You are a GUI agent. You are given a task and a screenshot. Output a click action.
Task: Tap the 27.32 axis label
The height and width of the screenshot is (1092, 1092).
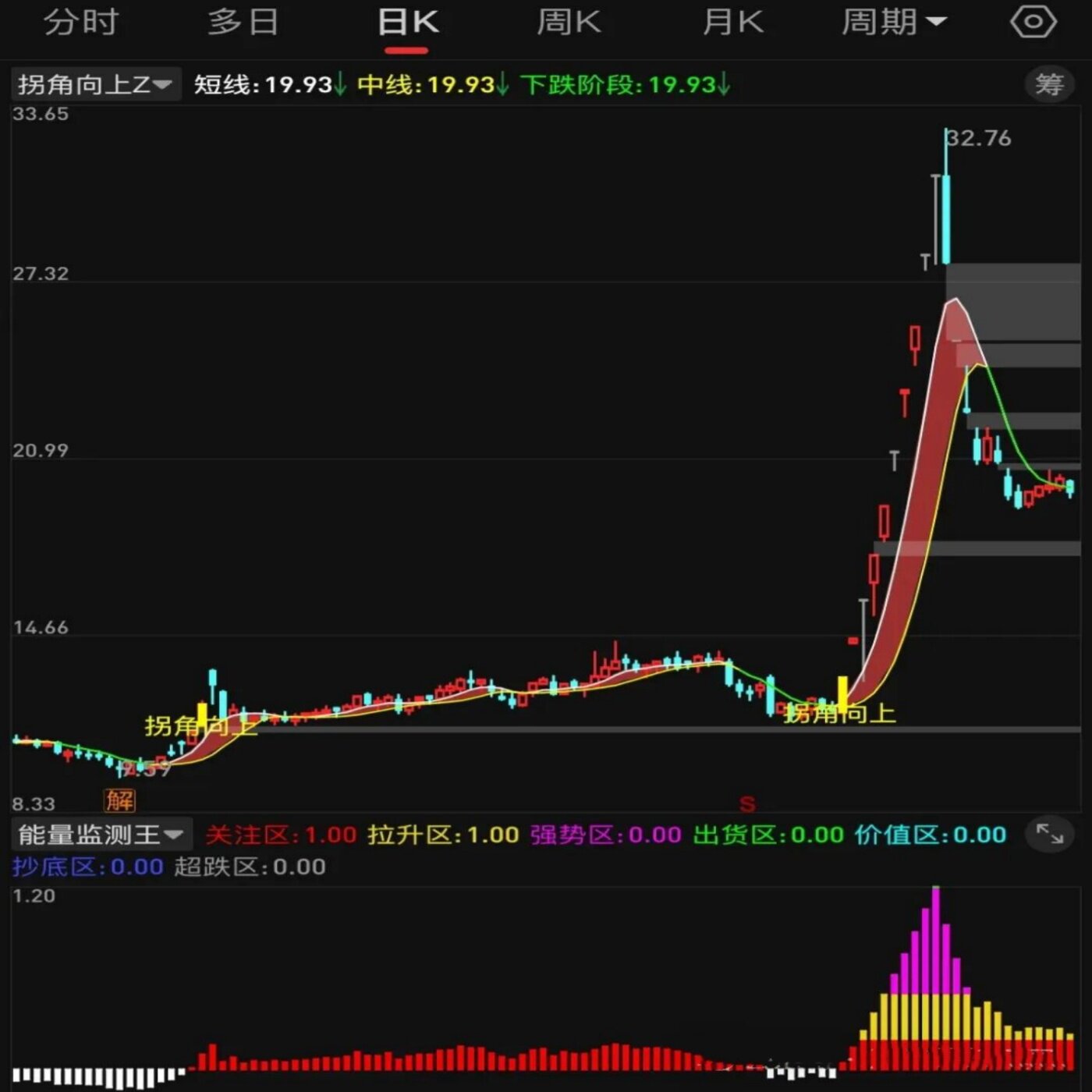(41, 274)
